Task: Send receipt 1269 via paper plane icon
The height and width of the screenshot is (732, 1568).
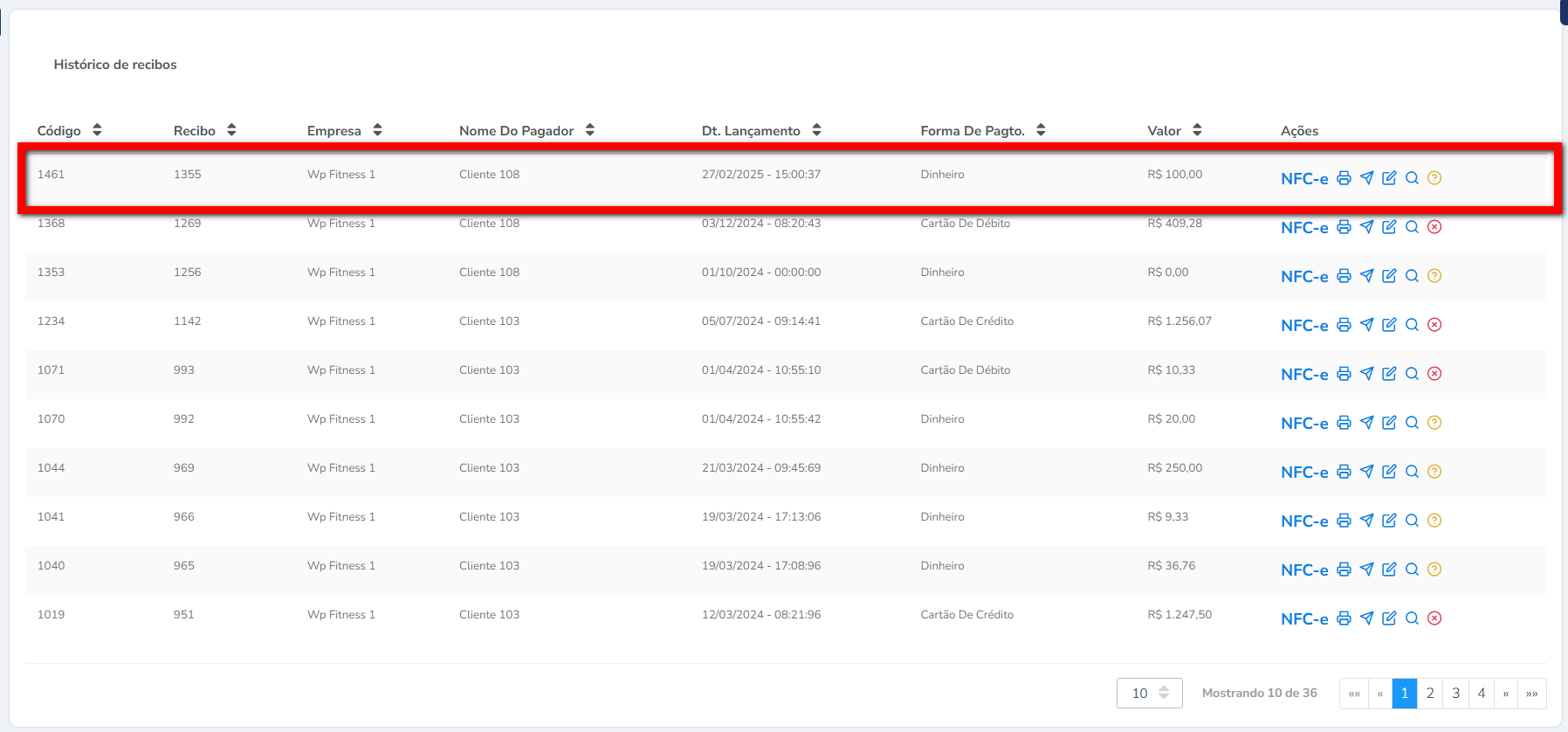Action: point(1366,227)
